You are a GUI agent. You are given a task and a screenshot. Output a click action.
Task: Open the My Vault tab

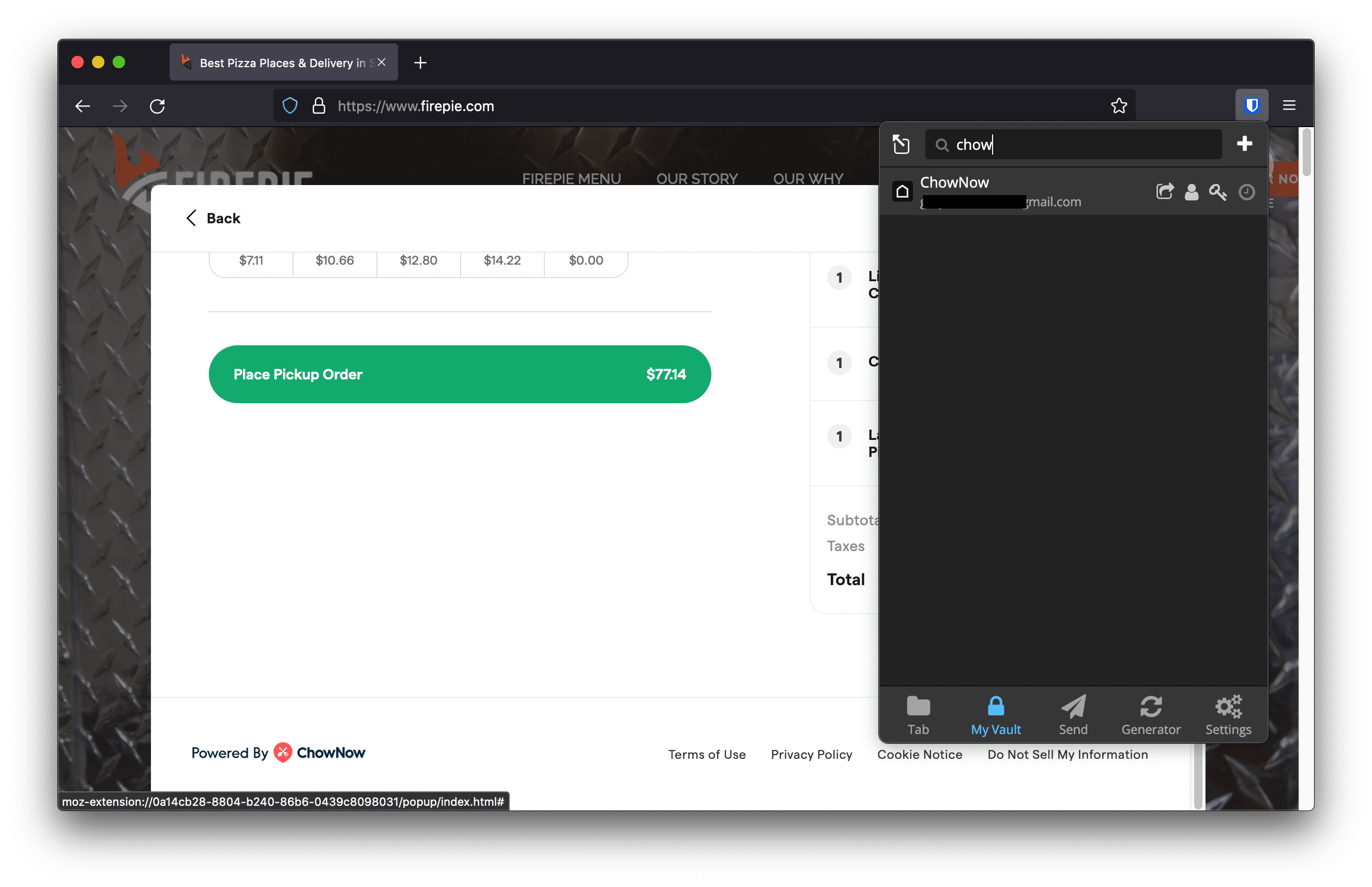995,715
